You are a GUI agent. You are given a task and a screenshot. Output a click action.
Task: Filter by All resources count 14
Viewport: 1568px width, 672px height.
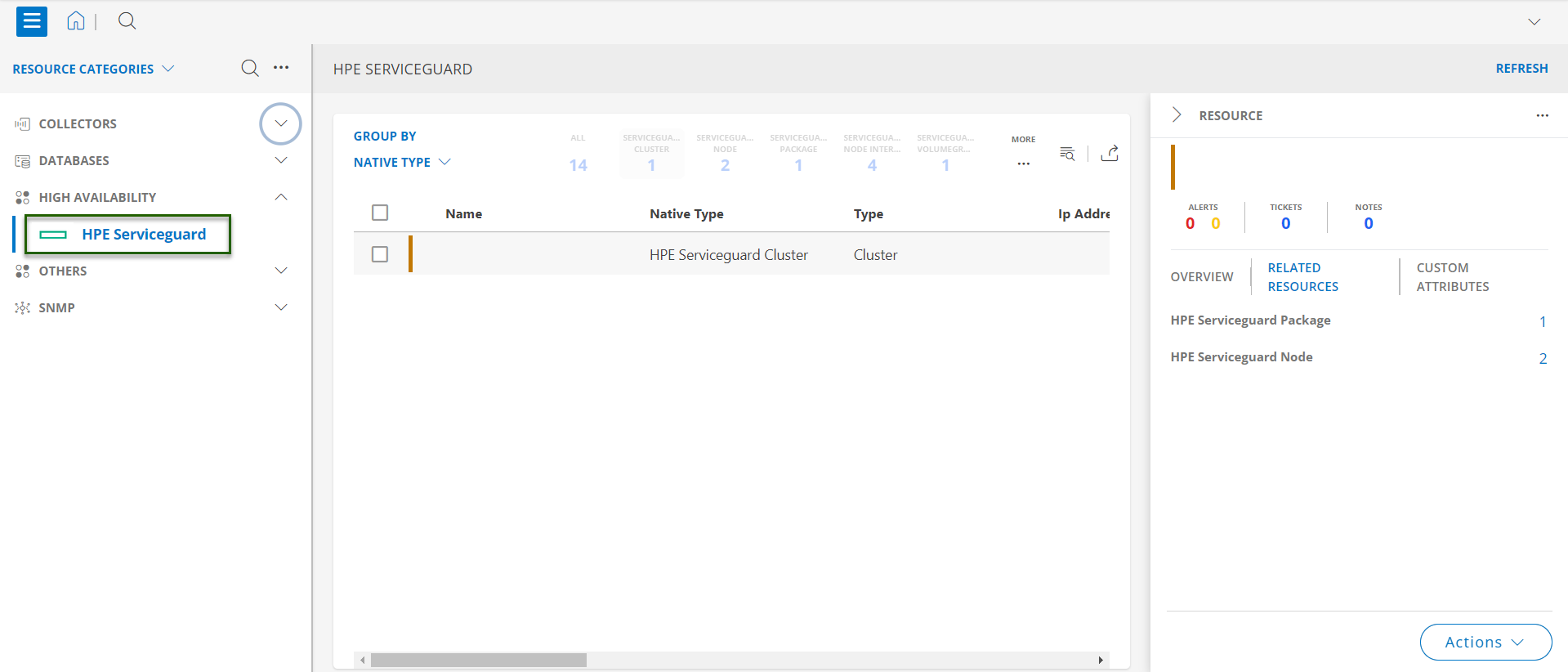point(578,154)
